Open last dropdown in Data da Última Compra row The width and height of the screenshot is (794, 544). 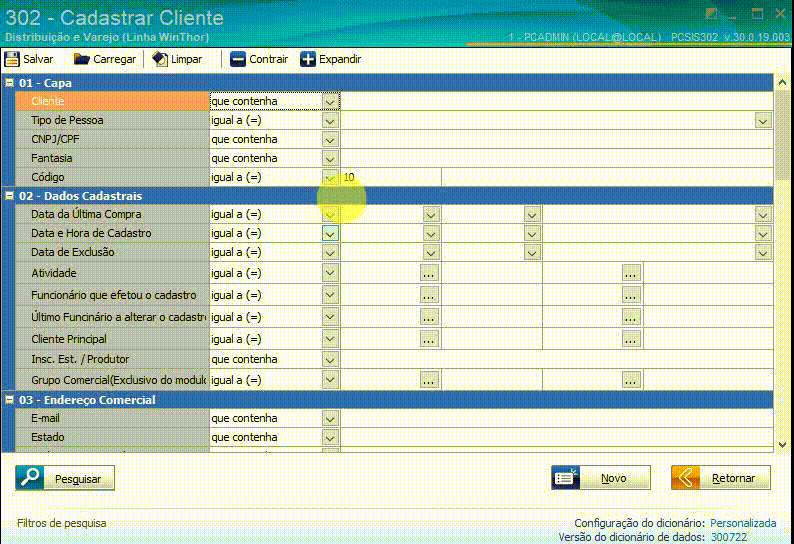[763, 215]
